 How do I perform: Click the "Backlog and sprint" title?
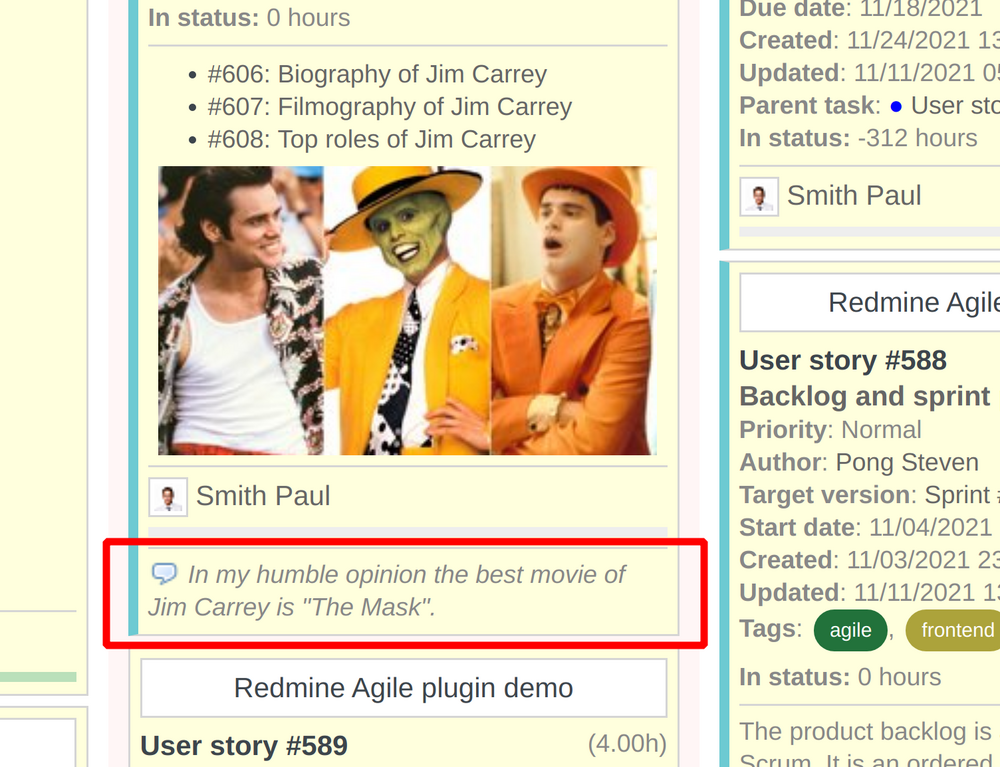pos(866,396)
